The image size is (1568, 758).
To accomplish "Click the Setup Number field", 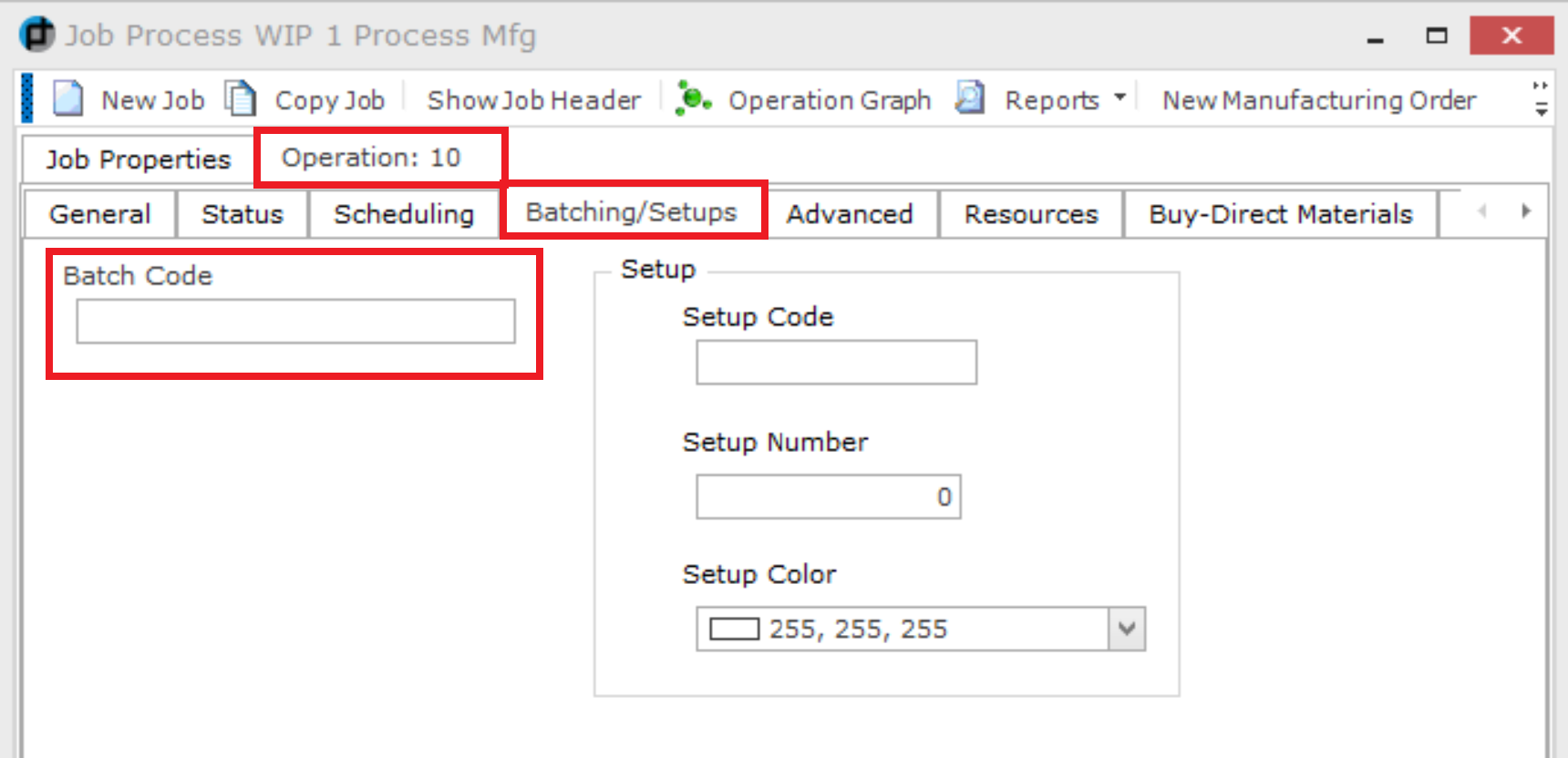I will click(x=829, y=497).
